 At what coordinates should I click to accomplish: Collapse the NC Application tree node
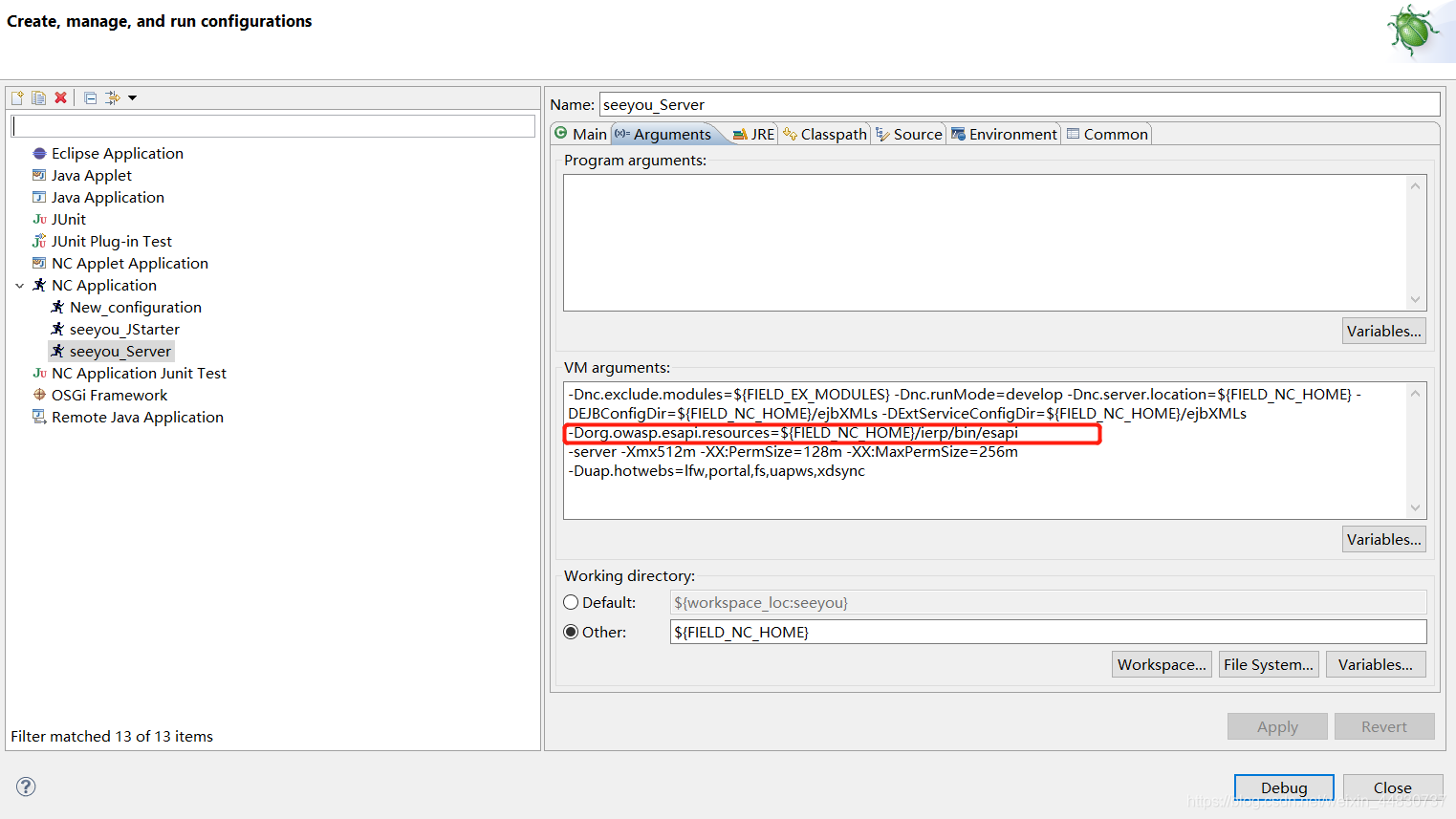21,285
